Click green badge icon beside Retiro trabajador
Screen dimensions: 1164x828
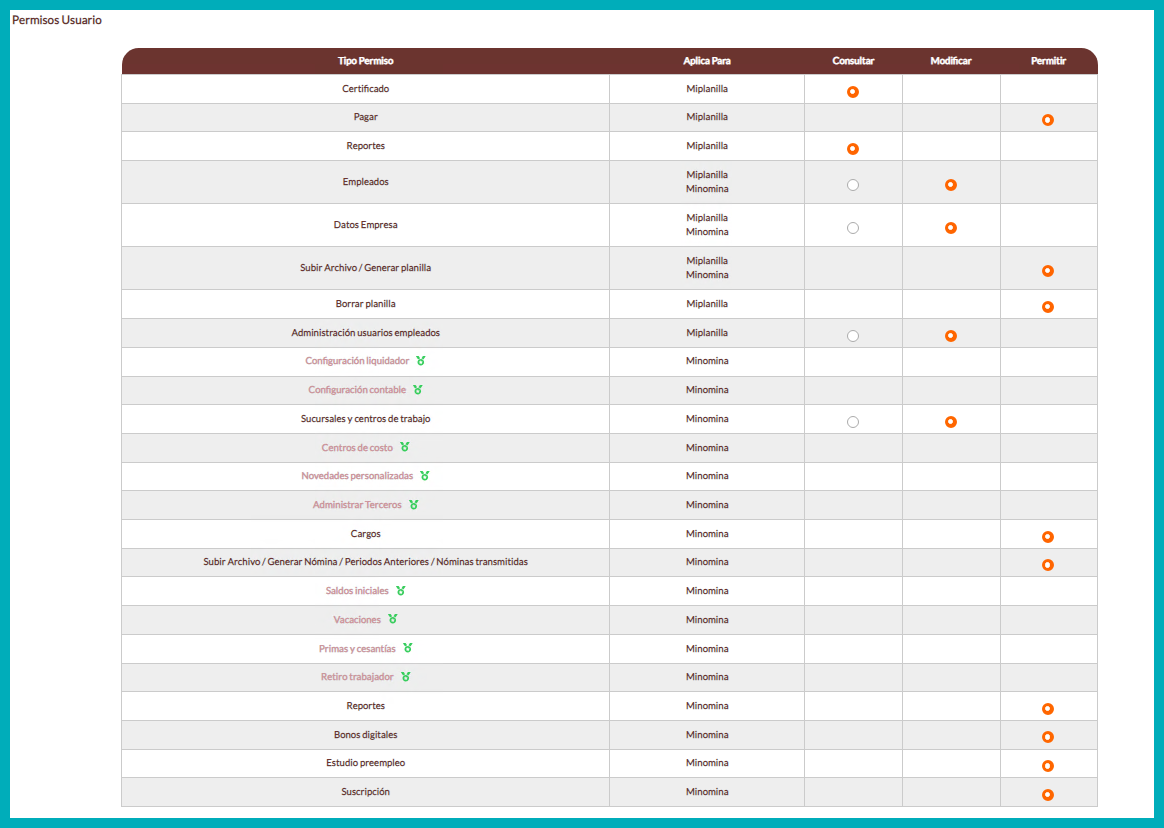(x=406, y=677)
